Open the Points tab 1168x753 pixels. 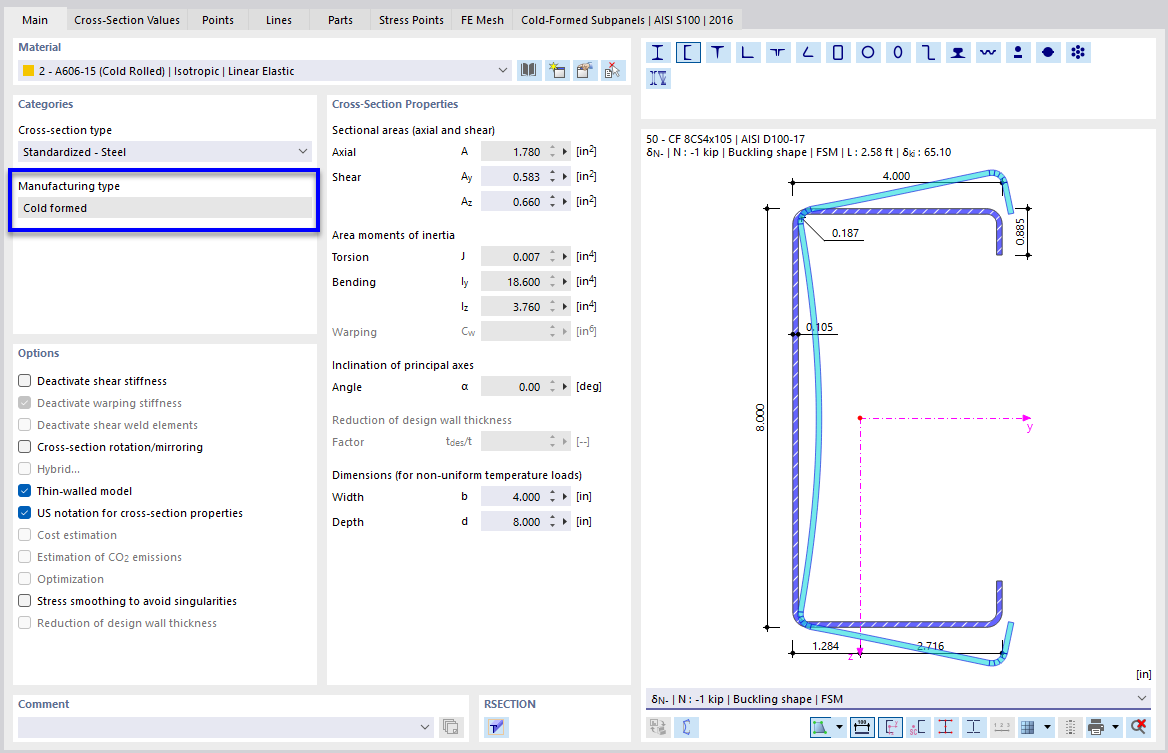point(218,20)
